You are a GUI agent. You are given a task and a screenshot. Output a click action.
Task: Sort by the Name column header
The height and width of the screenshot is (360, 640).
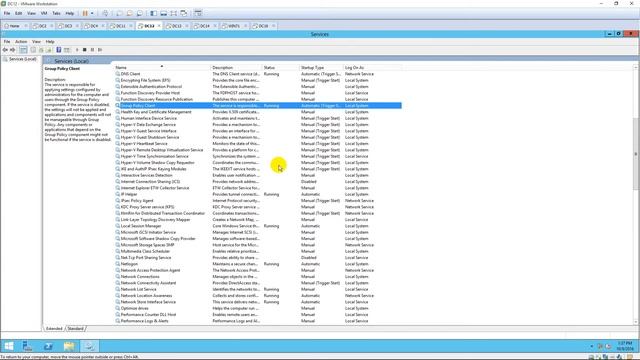tap(162, 67)
